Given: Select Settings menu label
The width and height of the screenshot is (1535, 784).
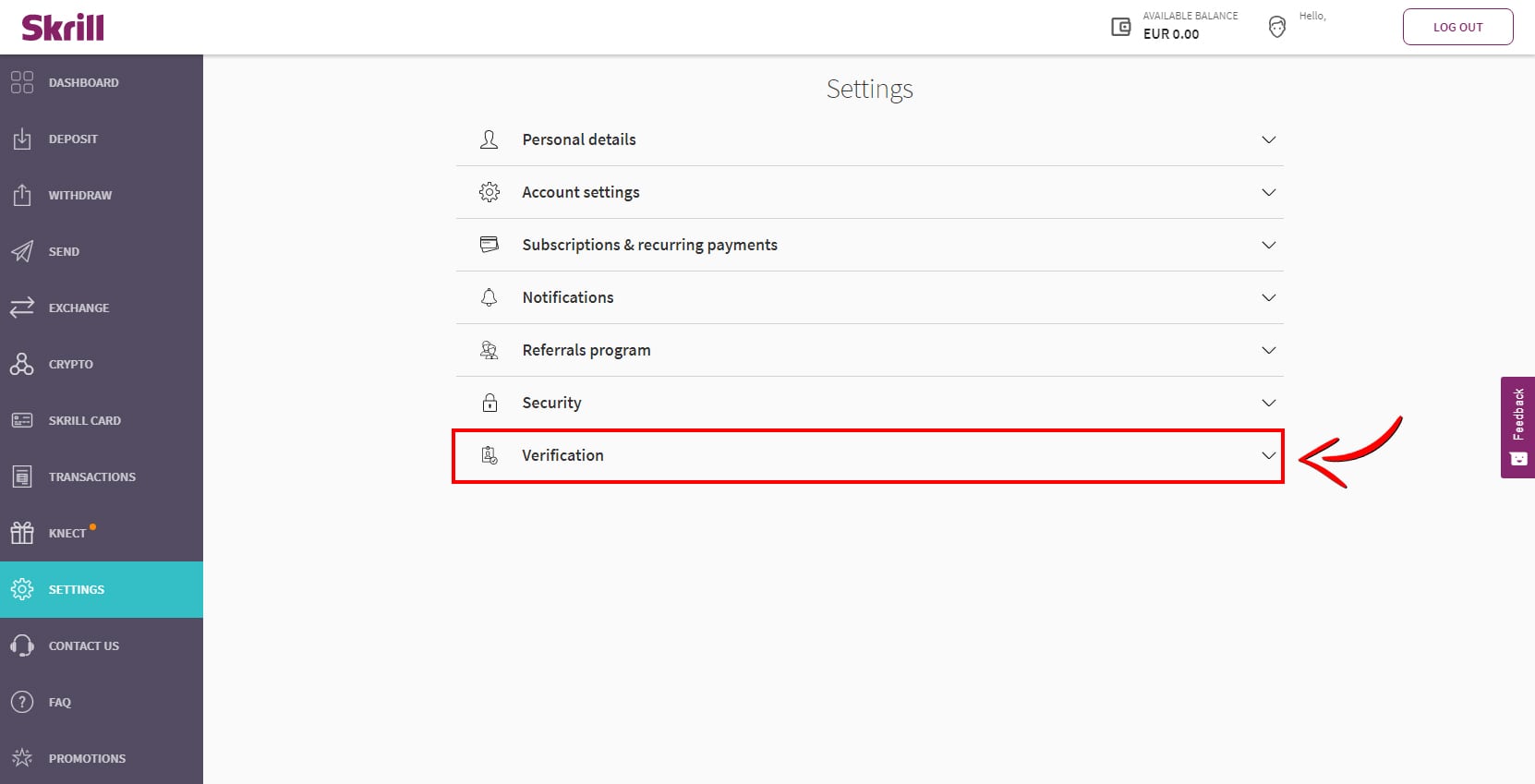Looking at the screenshot, I should 77,589.
